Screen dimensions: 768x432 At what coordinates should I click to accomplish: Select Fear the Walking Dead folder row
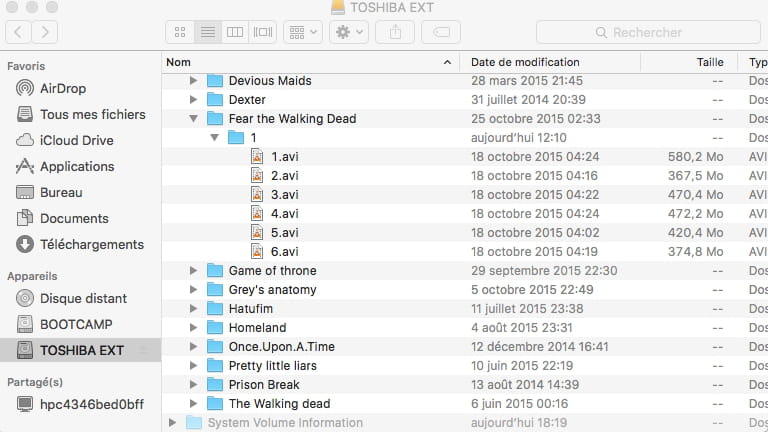click(464, 119)
